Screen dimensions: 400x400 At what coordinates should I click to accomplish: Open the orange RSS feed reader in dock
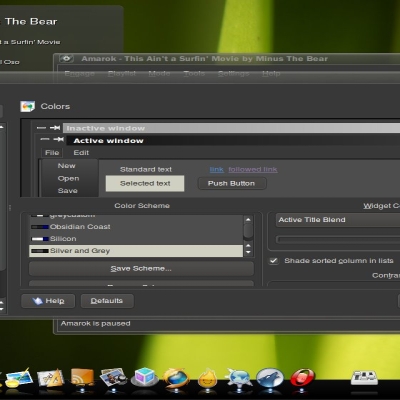click(82, 378)
